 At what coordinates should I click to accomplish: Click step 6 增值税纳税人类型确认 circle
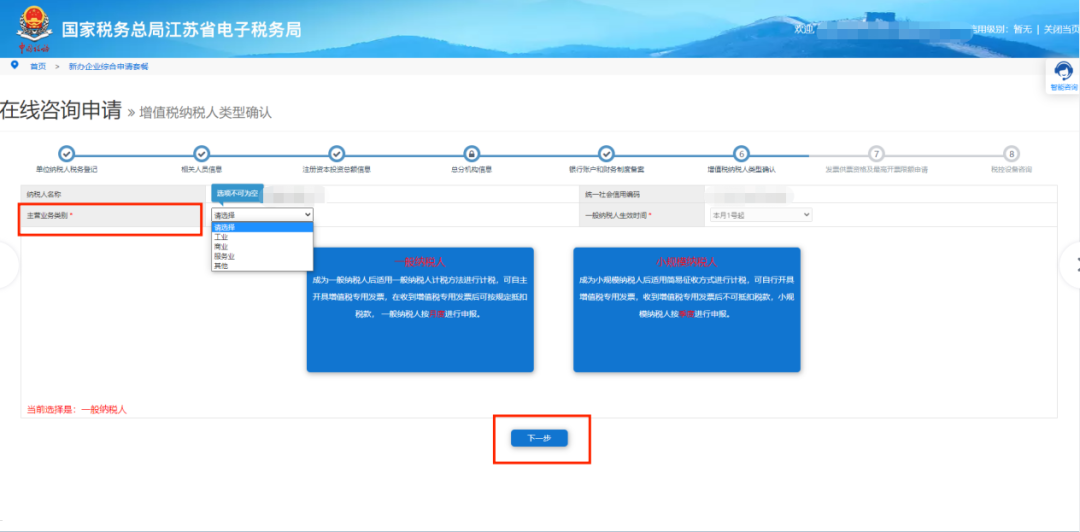(x=741, y=153)
